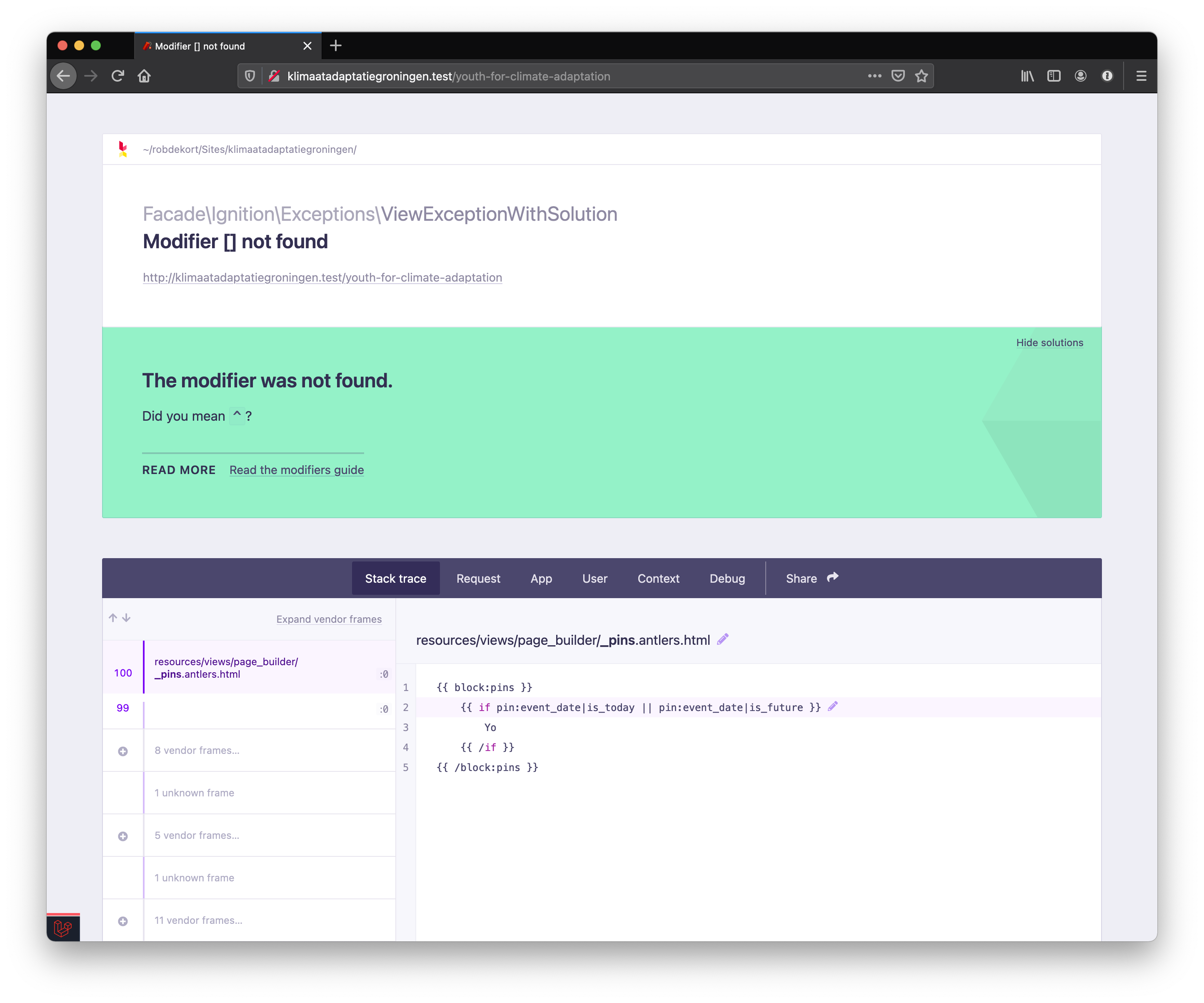Toggle Expand vendor frames

coord(329,619)
